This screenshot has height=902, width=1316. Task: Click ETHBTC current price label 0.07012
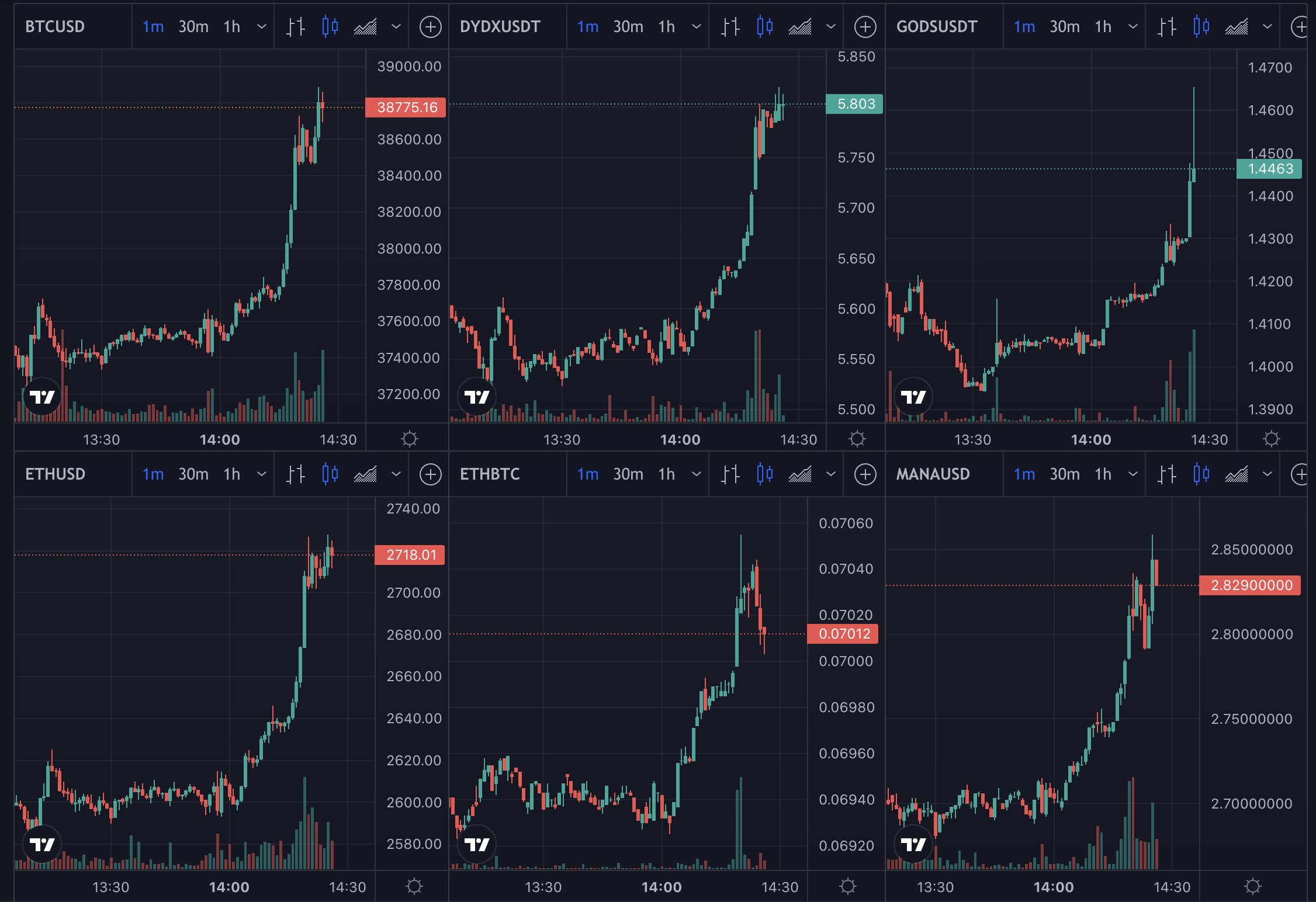843,634
